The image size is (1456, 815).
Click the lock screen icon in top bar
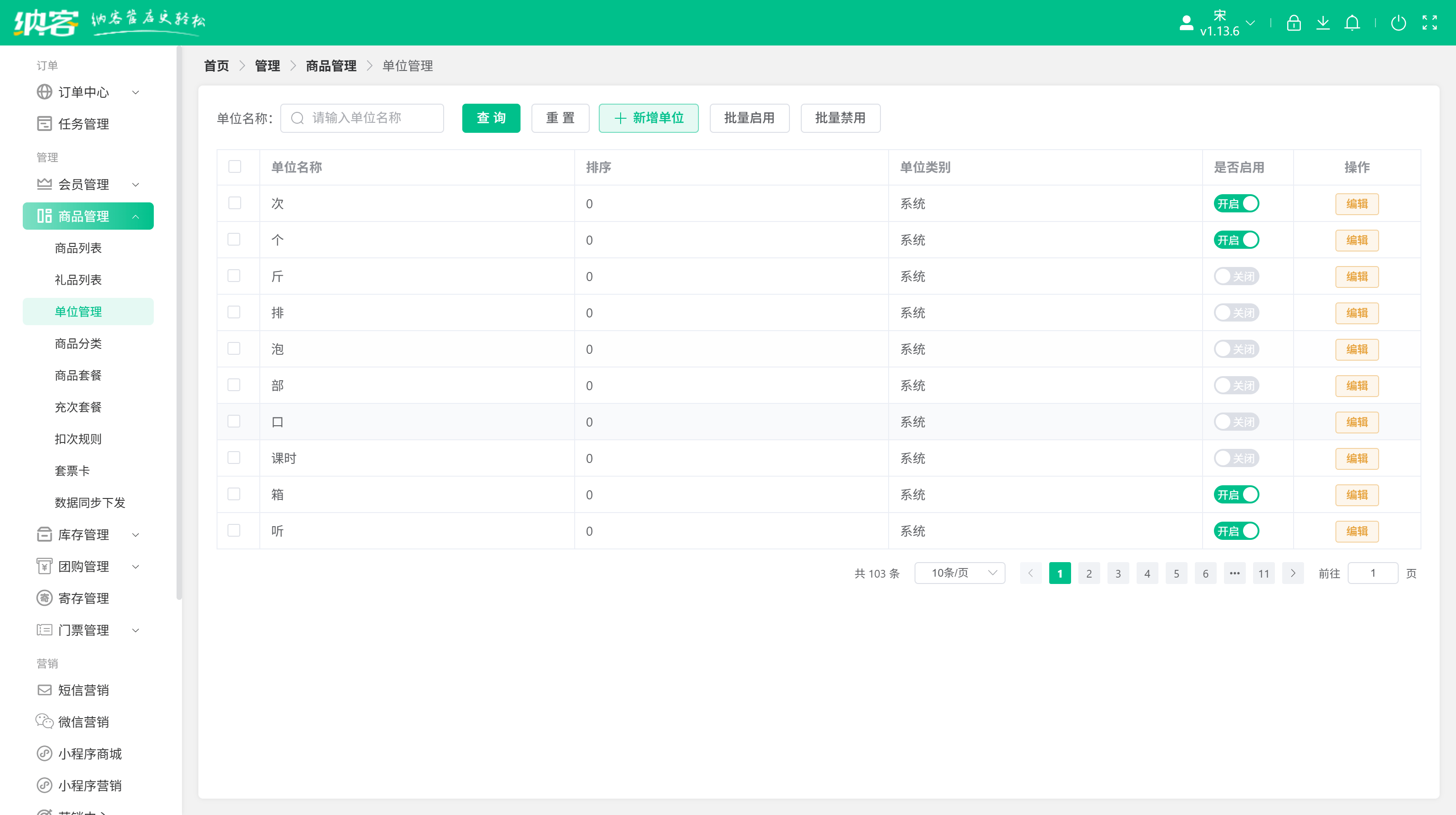click(x=1294, y=23)
